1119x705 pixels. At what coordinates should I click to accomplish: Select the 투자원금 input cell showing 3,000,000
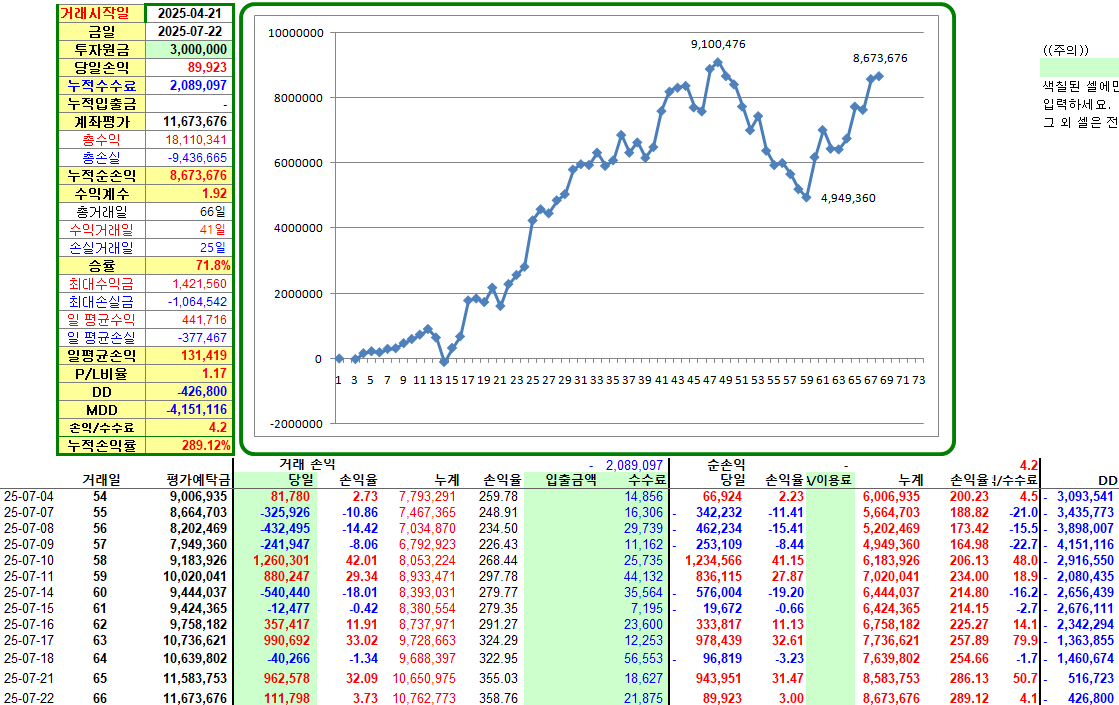(189, 49)
